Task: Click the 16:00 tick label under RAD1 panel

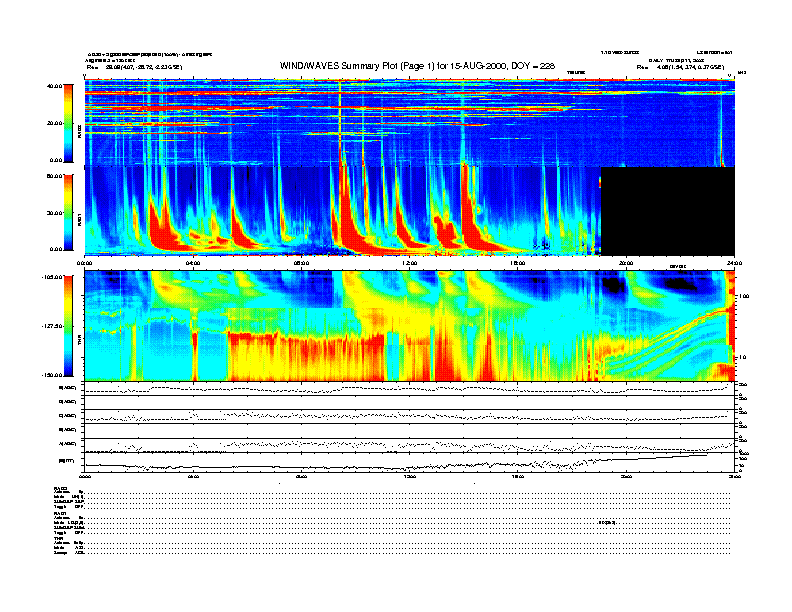Action: coord(518,263)
